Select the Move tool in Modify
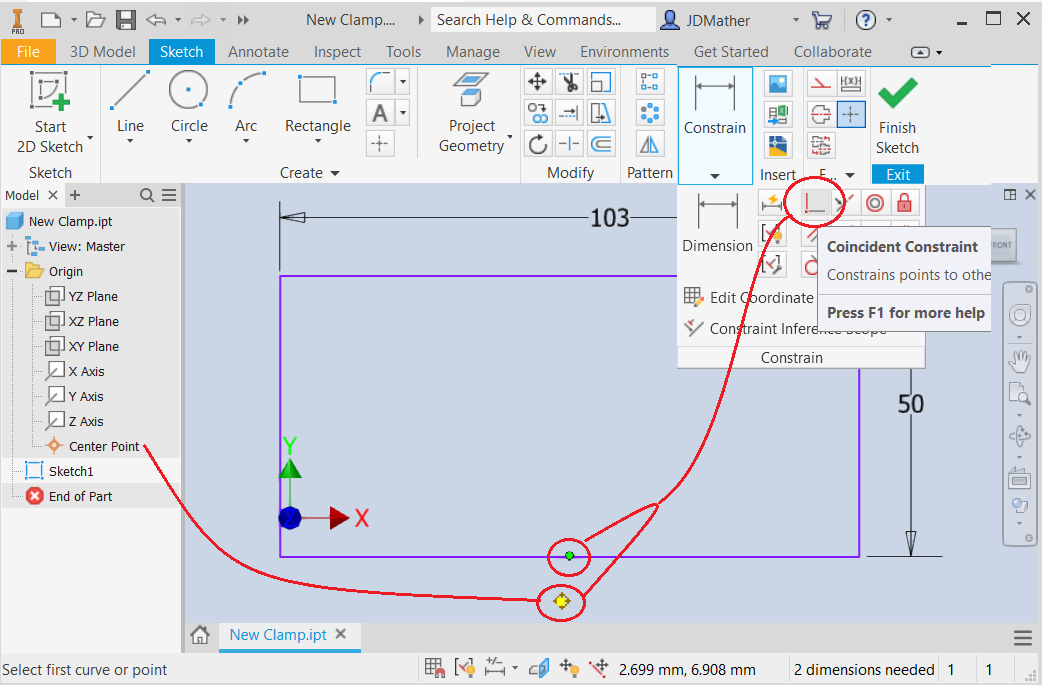The width and height of the screenshot is (1042, 685). pyautogui.click(x=537, y=82)
